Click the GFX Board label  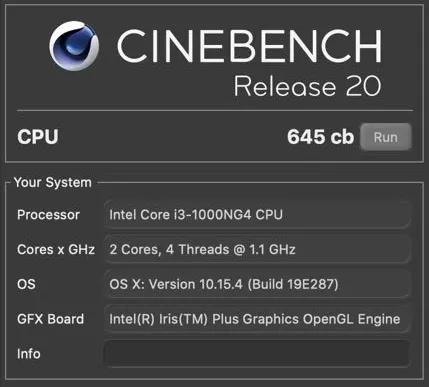coord(50,319)
